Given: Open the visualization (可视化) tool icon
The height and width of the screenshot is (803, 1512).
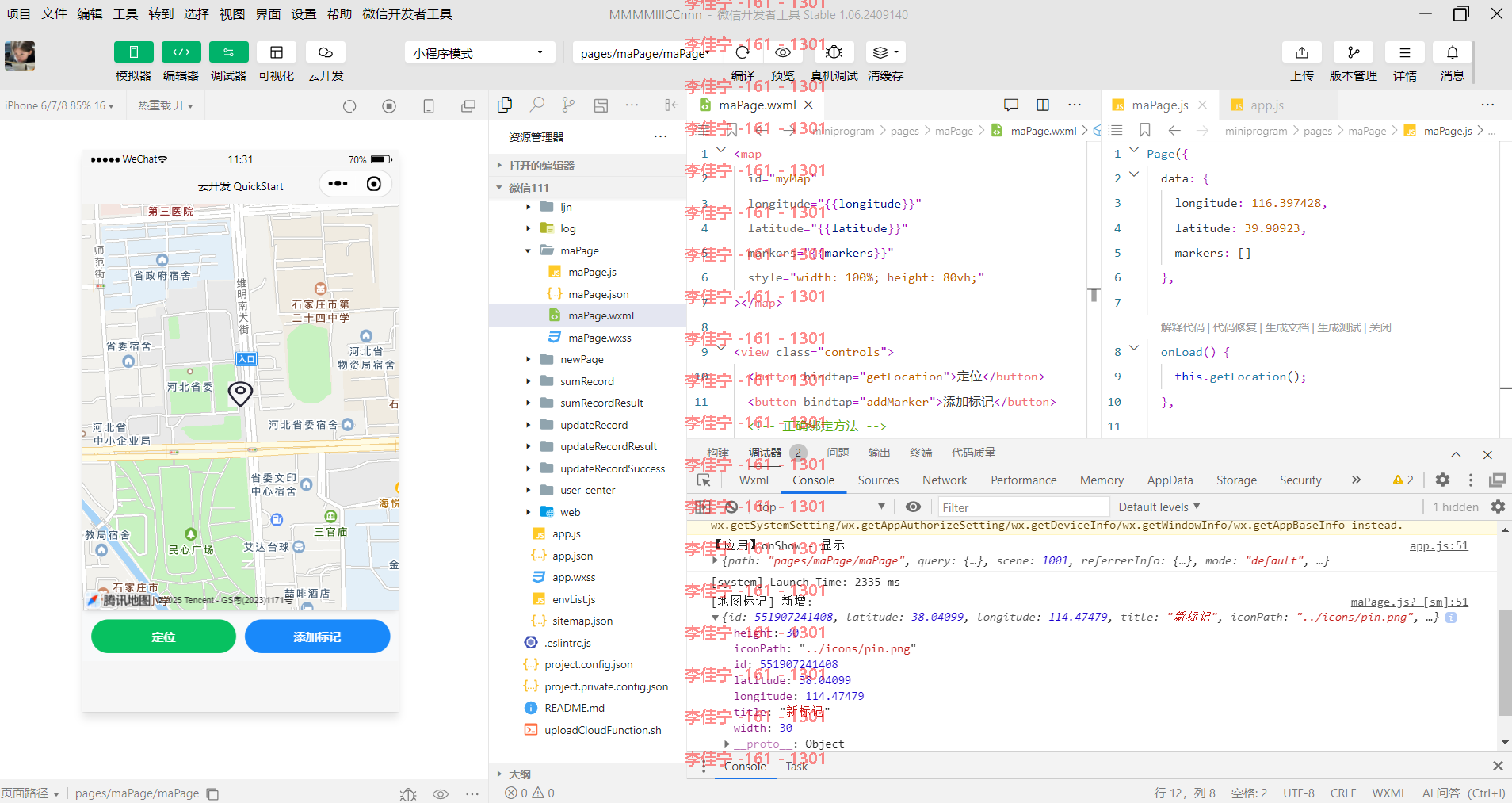Looking at the screenshot, I should (x=276, y=52).
